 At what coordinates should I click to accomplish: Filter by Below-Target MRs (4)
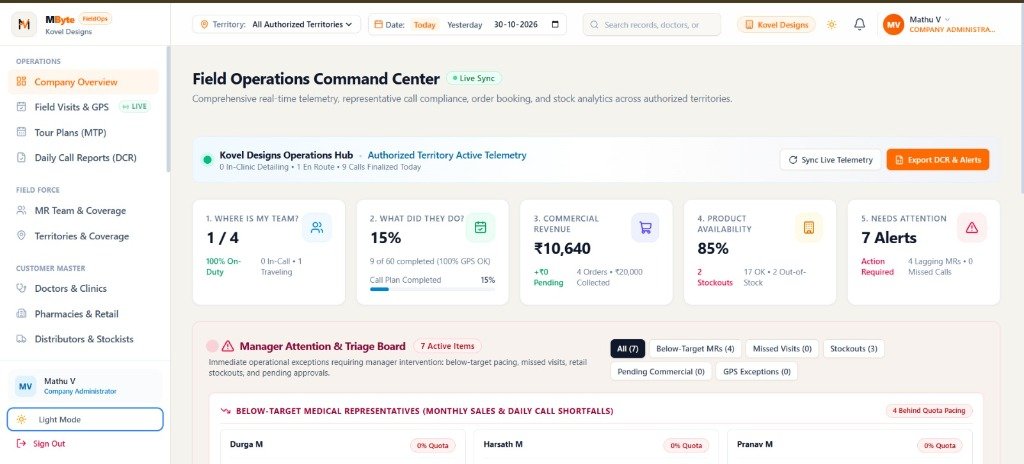pyautogui.click(x=695, y=349)
